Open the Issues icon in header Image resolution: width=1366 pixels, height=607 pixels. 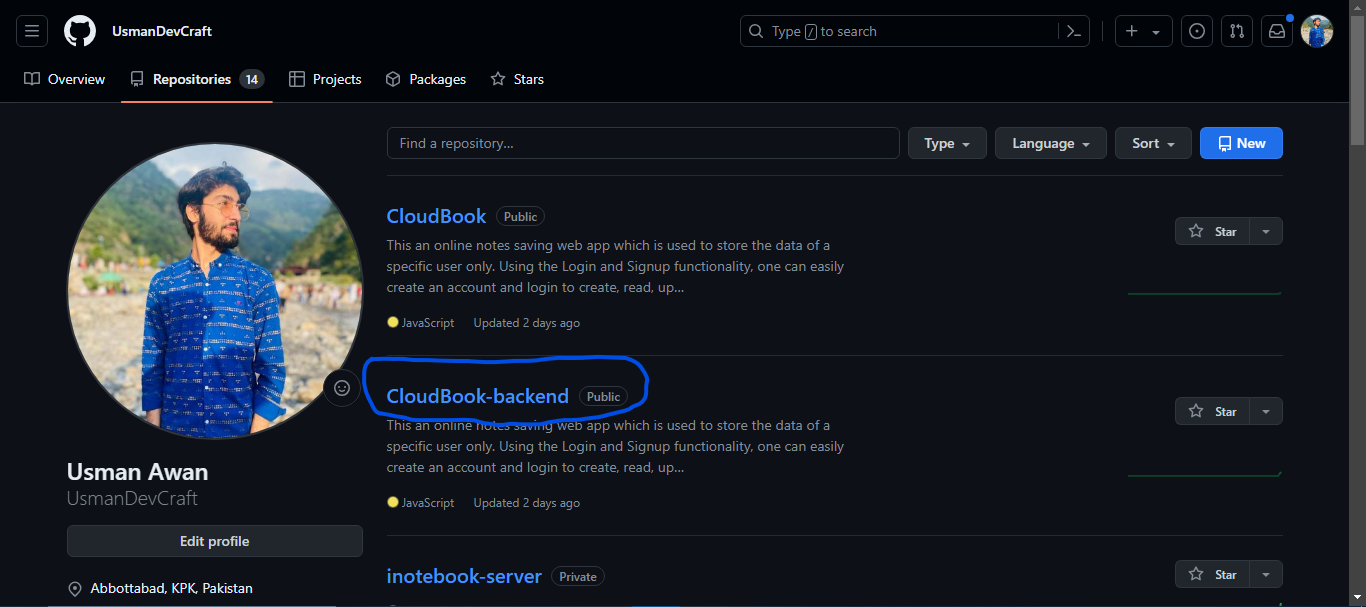pos(1196,31)
